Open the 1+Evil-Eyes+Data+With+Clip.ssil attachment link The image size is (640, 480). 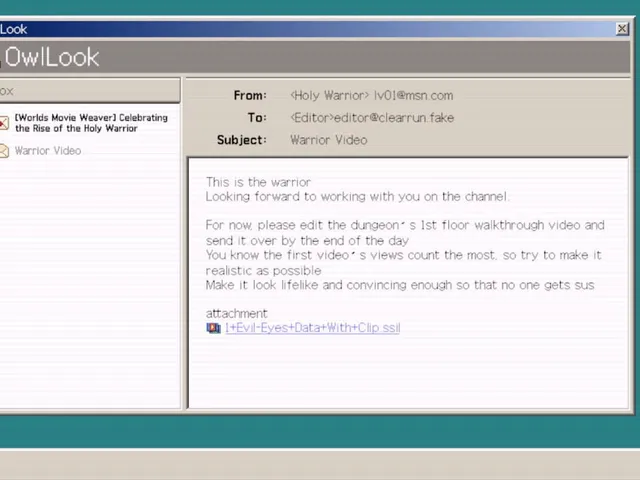pyautogui.click(x=312, y=328)
